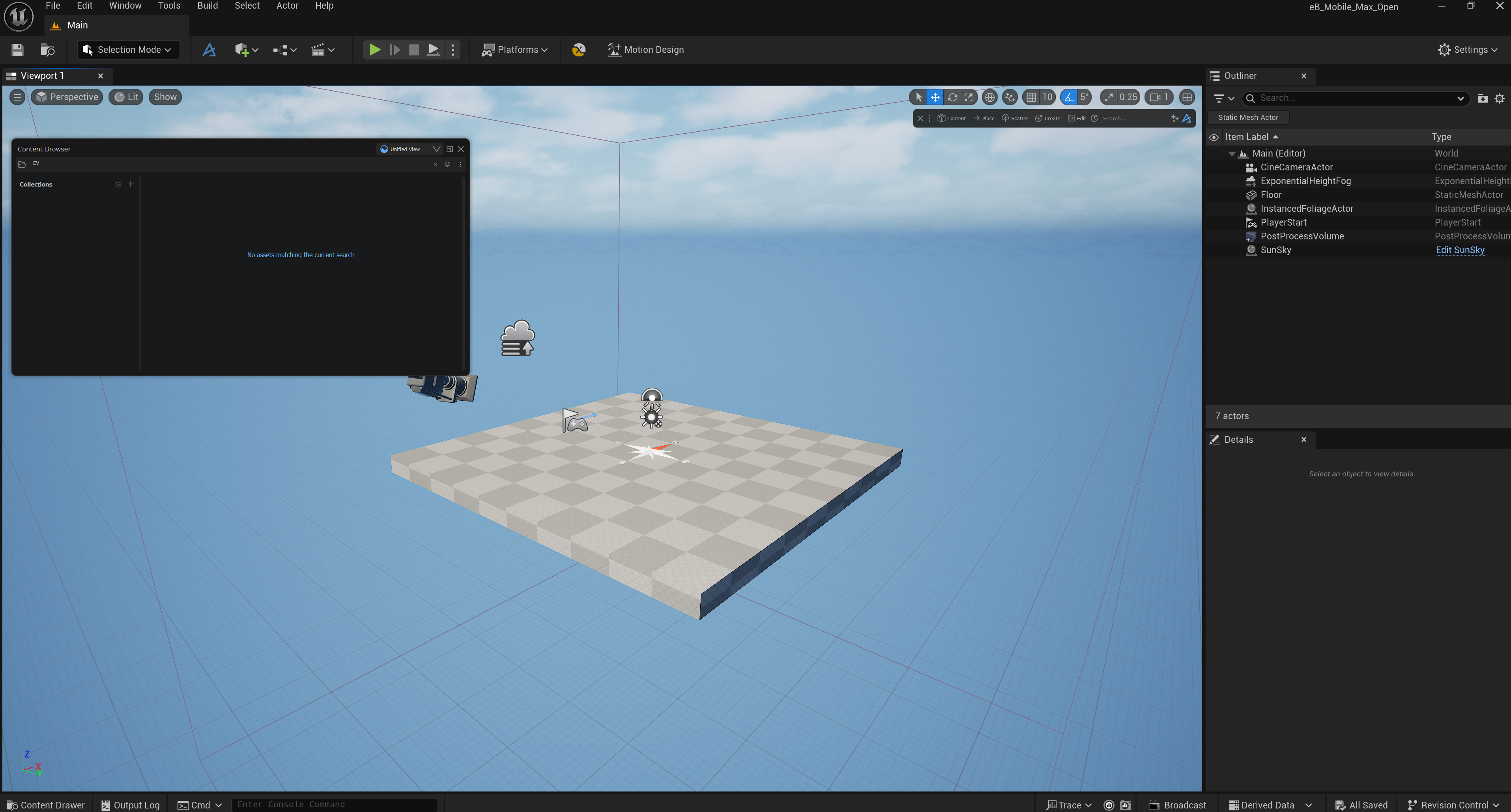Image resolution: width=1511 pixels, height=812 pixels.
Task: Select the scale transform tool
Action: 969,97
